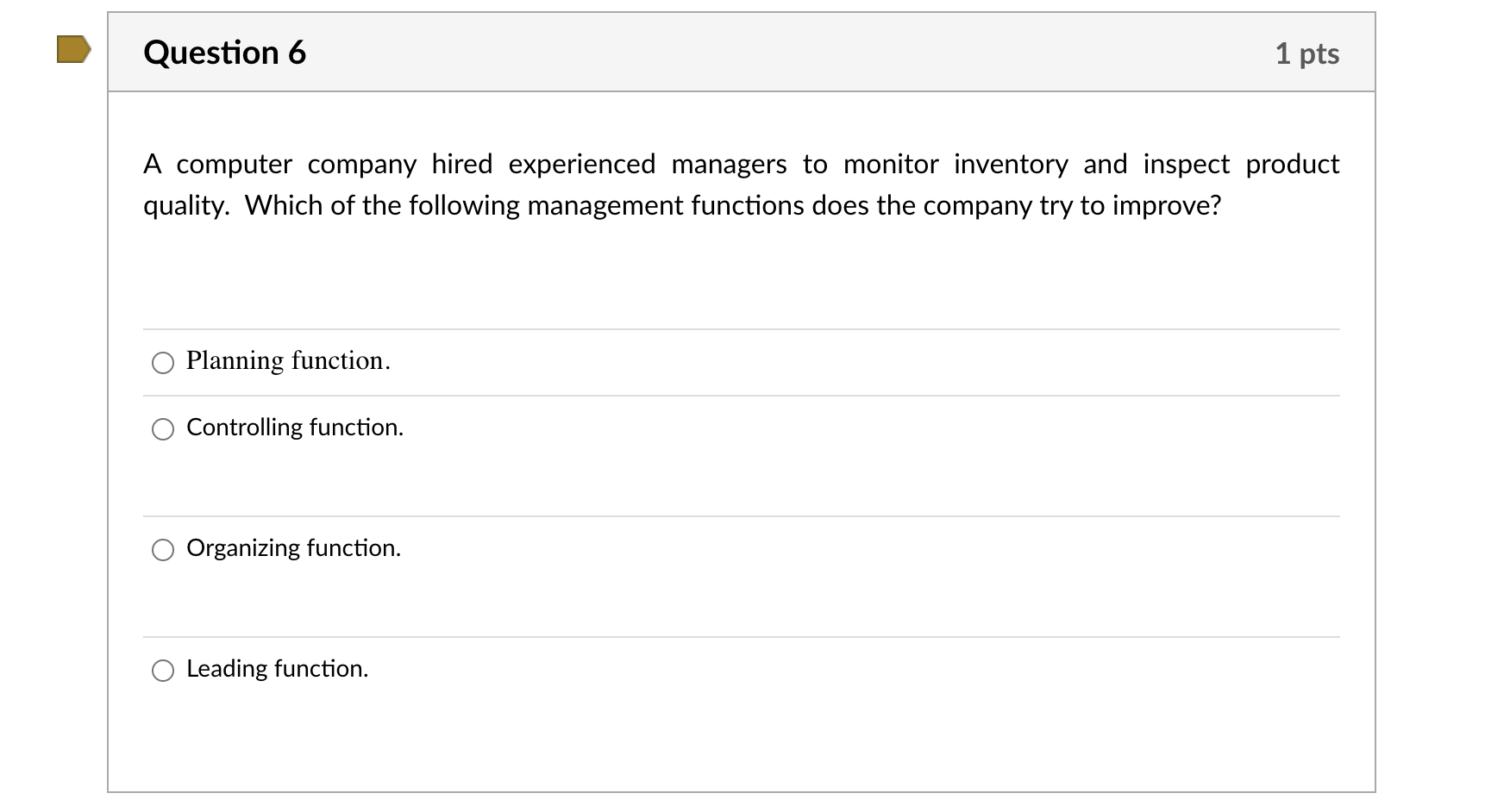
Task: Click the 'Question 6' heading
Action: [x=225, y=53]
